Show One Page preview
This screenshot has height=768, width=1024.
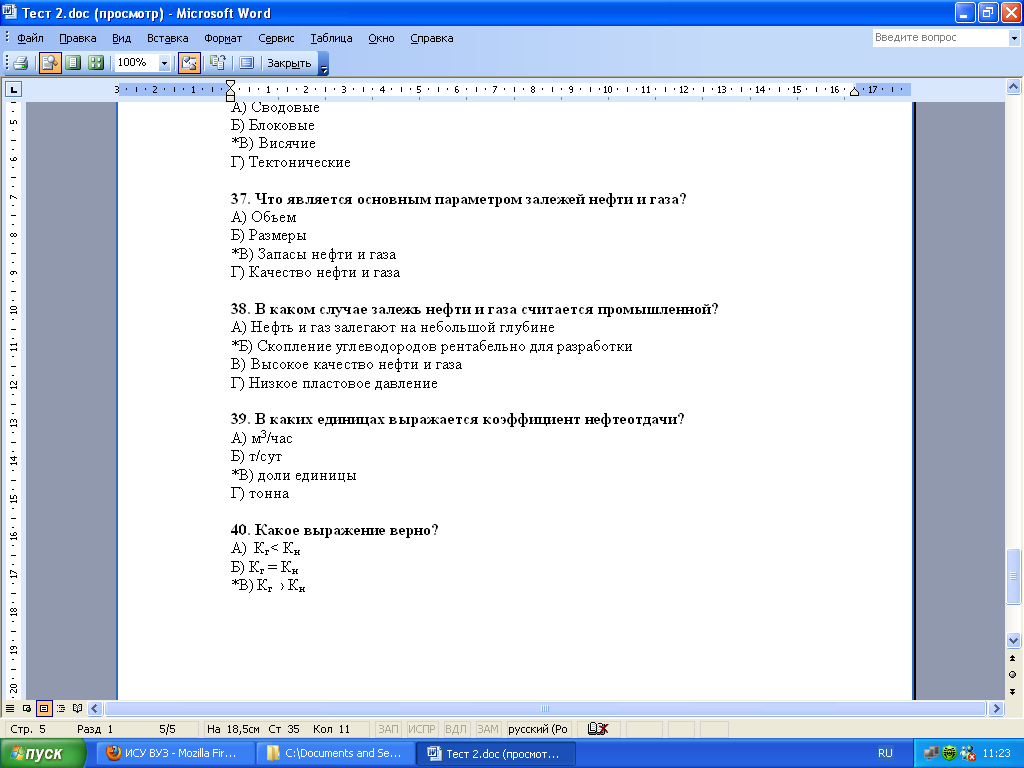tap(73, 63)
